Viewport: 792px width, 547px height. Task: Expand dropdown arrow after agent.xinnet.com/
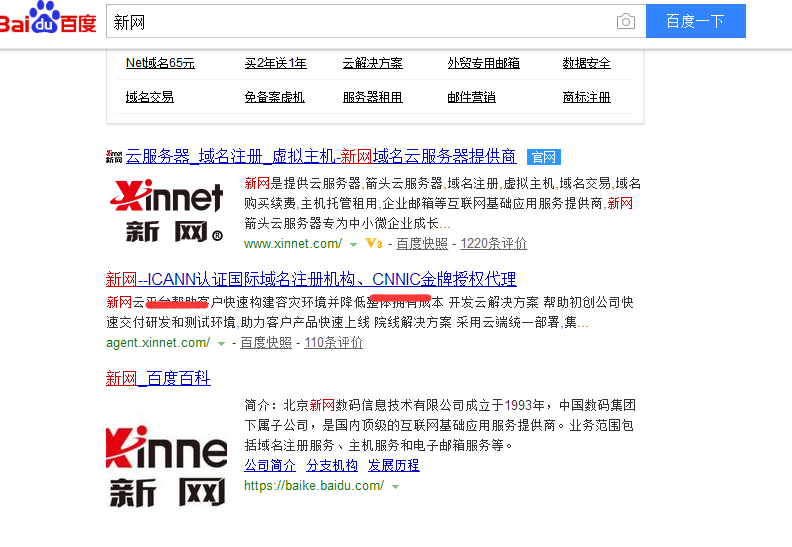click(221, 343)
